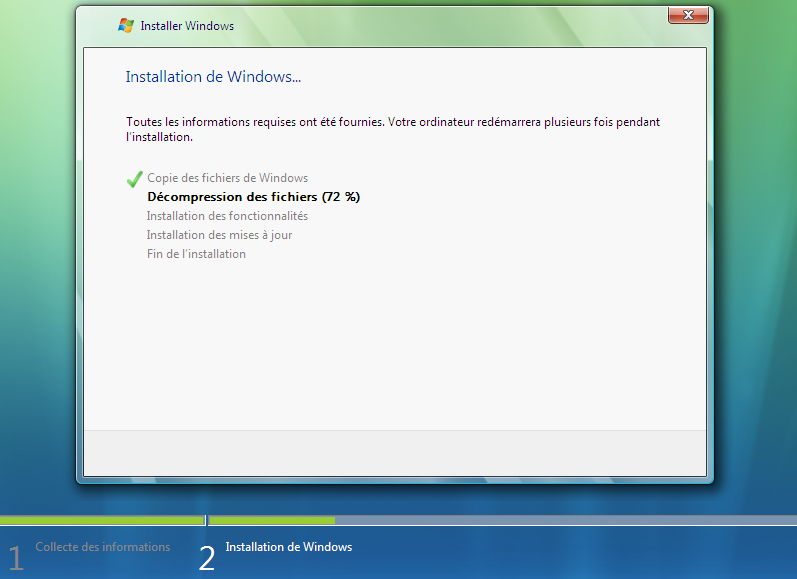Viewport: 797px width, 579px height.
Task: Click 'Collecte des informations' stage label
Action: pos(103,547)
